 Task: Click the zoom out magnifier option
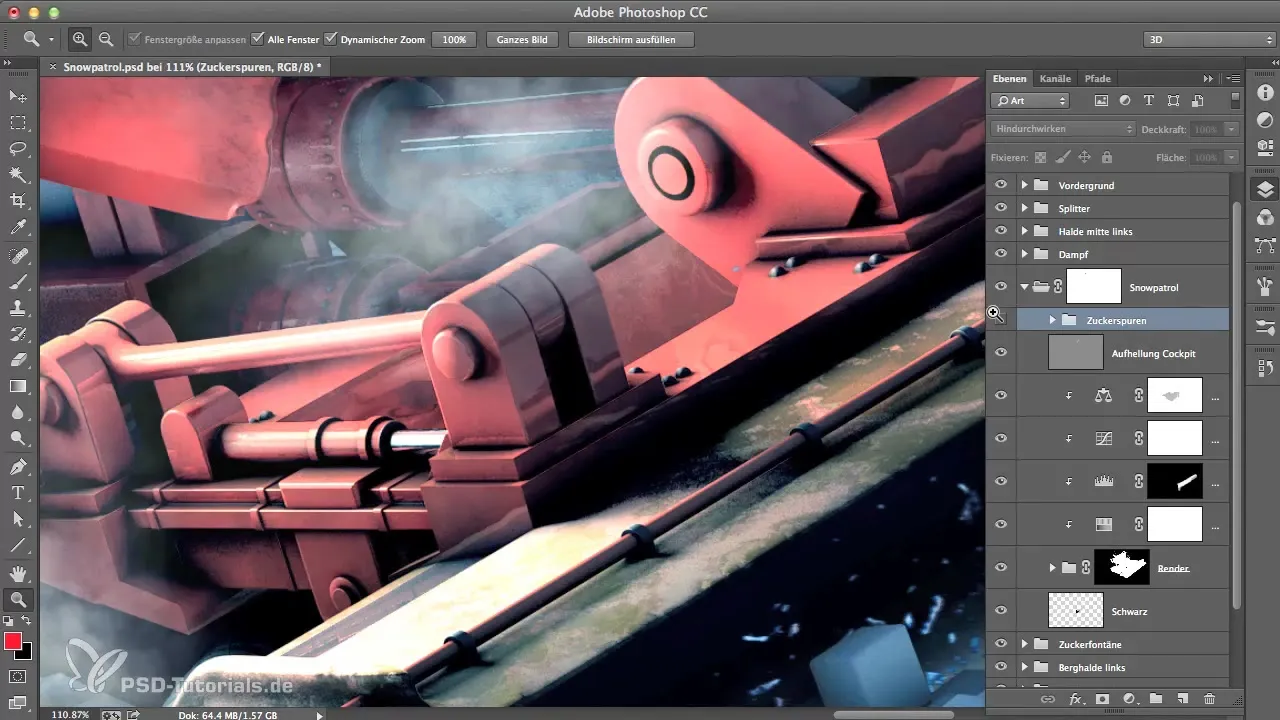105,39
